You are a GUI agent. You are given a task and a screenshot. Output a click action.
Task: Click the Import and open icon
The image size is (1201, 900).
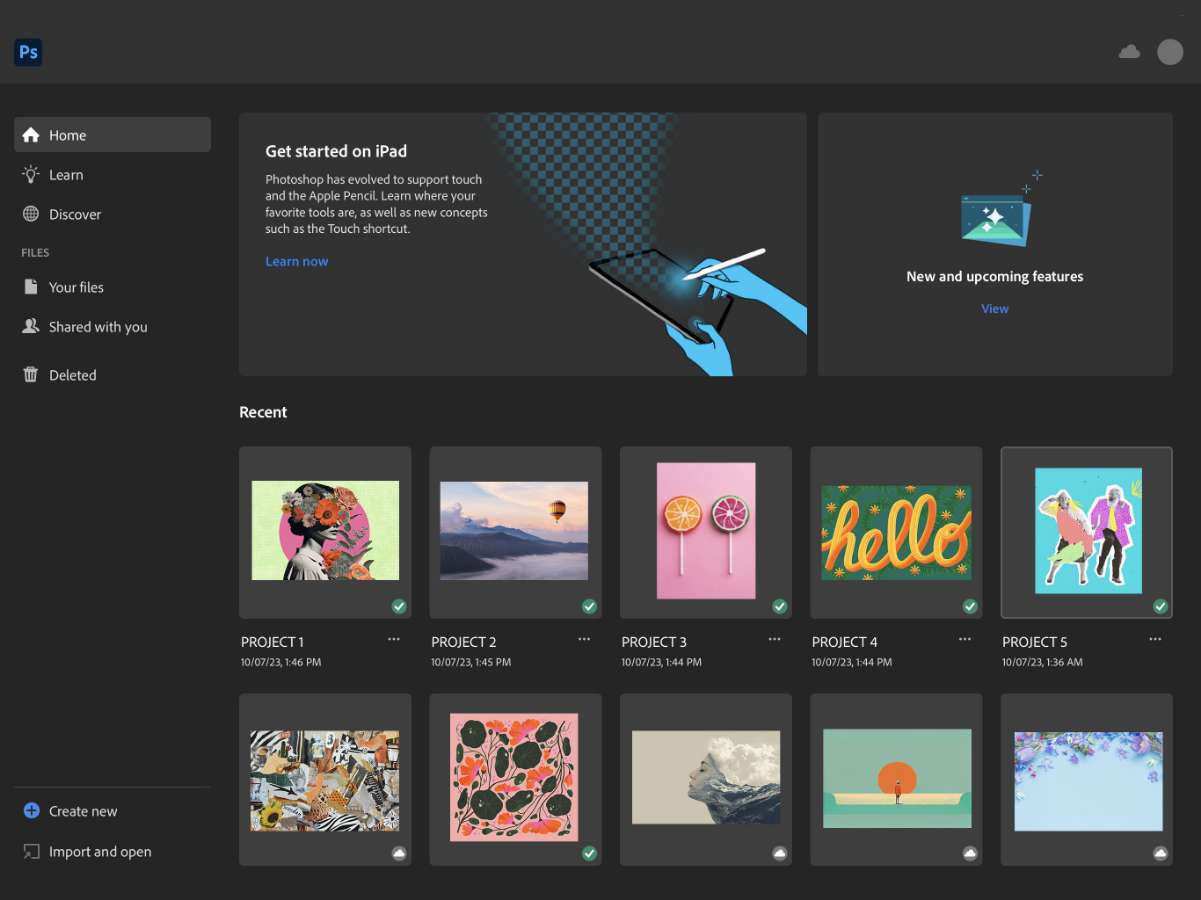coord(31,851)
